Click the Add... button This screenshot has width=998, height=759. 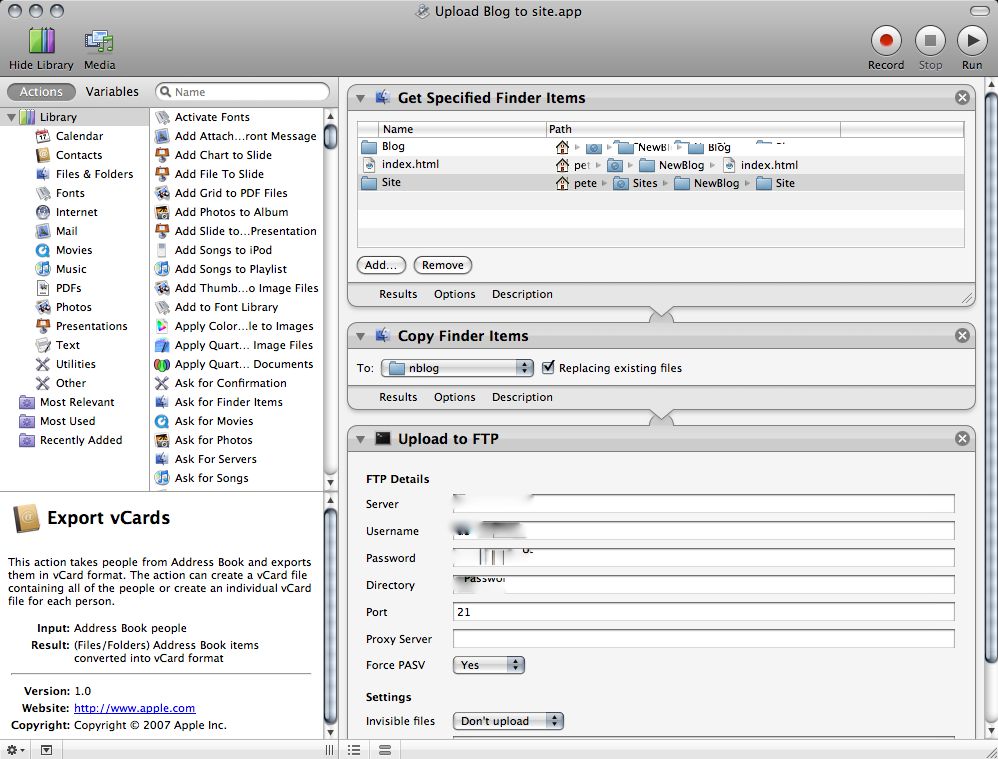[381, 266]
